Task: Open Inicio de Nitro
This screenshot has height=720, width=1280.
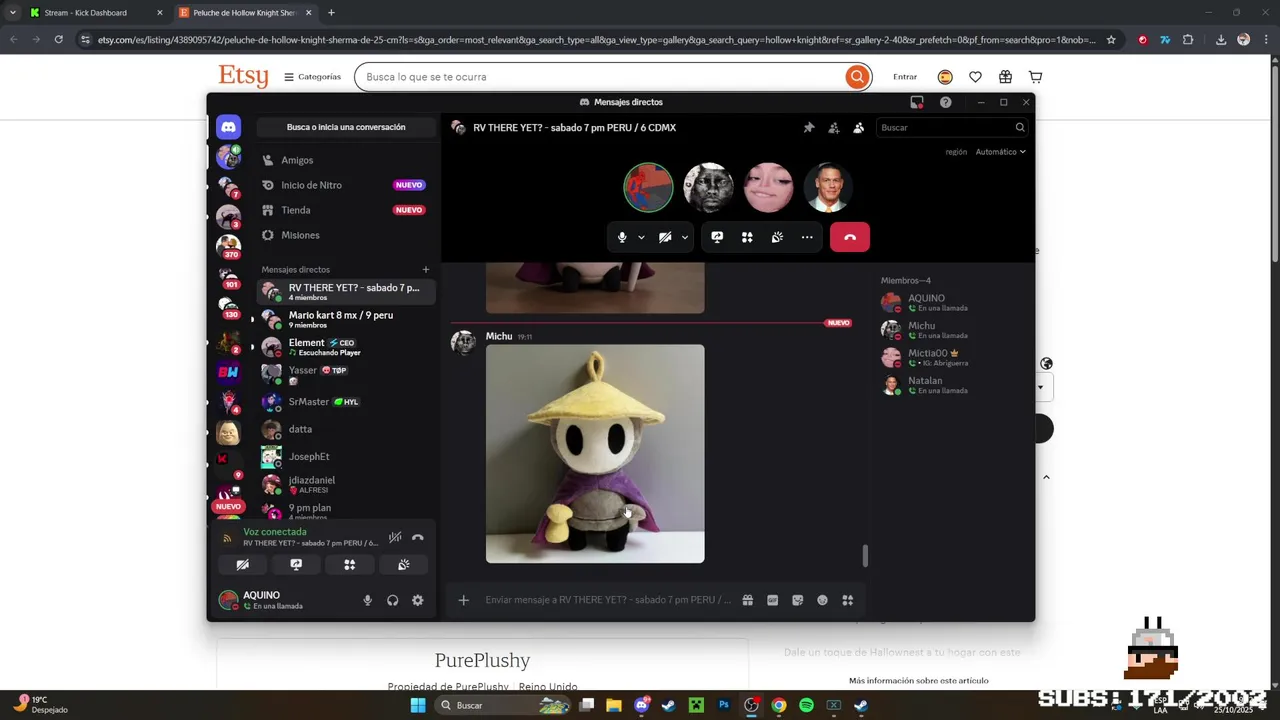Action: (346, 185)
